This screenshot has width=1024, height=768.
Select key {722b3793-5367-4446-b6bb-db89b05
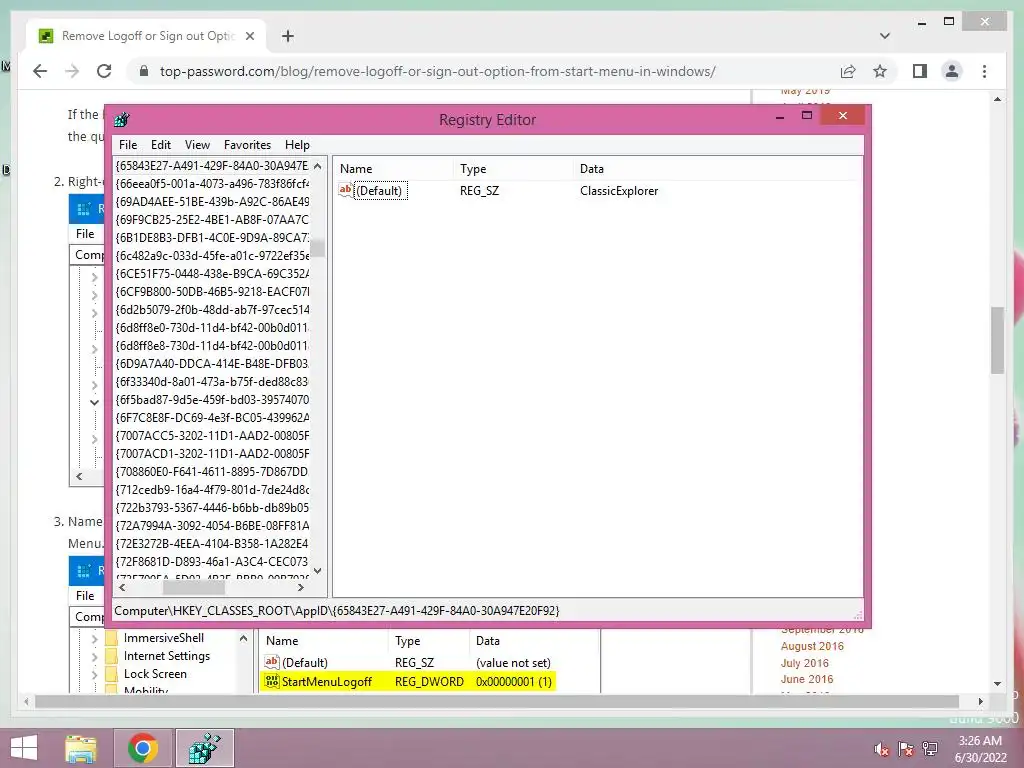coord(212,507)
